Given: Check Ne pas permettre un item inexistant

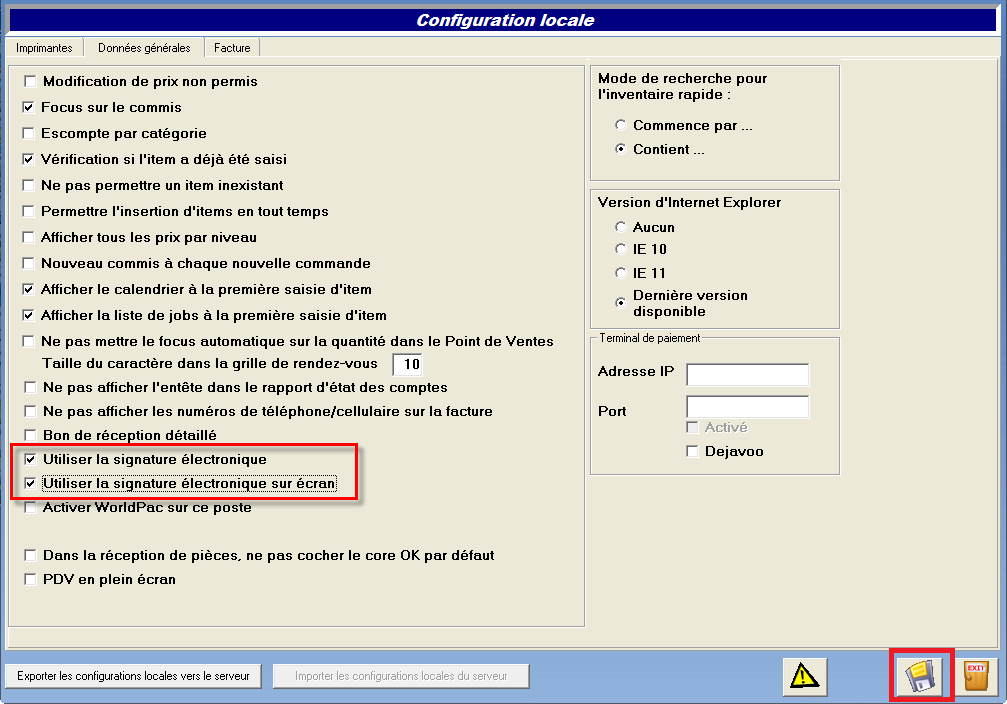Looking at the screenshot, I should pos(28,185).
